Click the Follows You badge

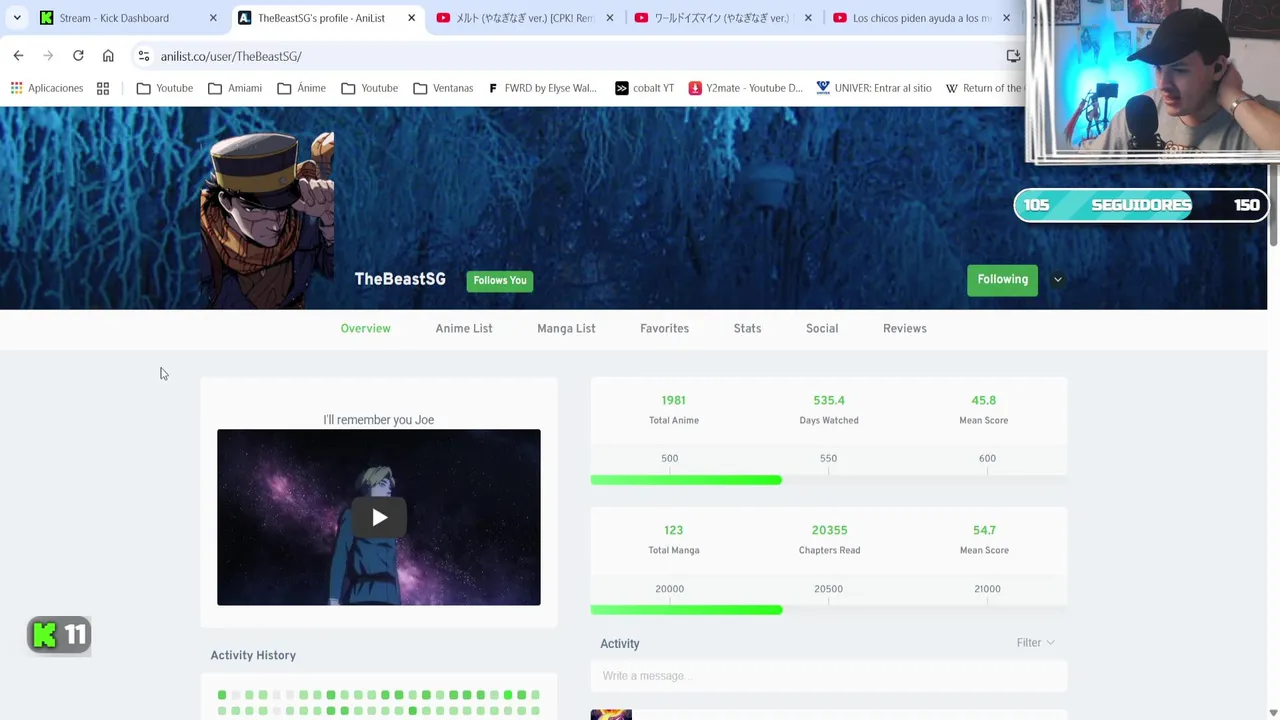click(x=500, y=280)
